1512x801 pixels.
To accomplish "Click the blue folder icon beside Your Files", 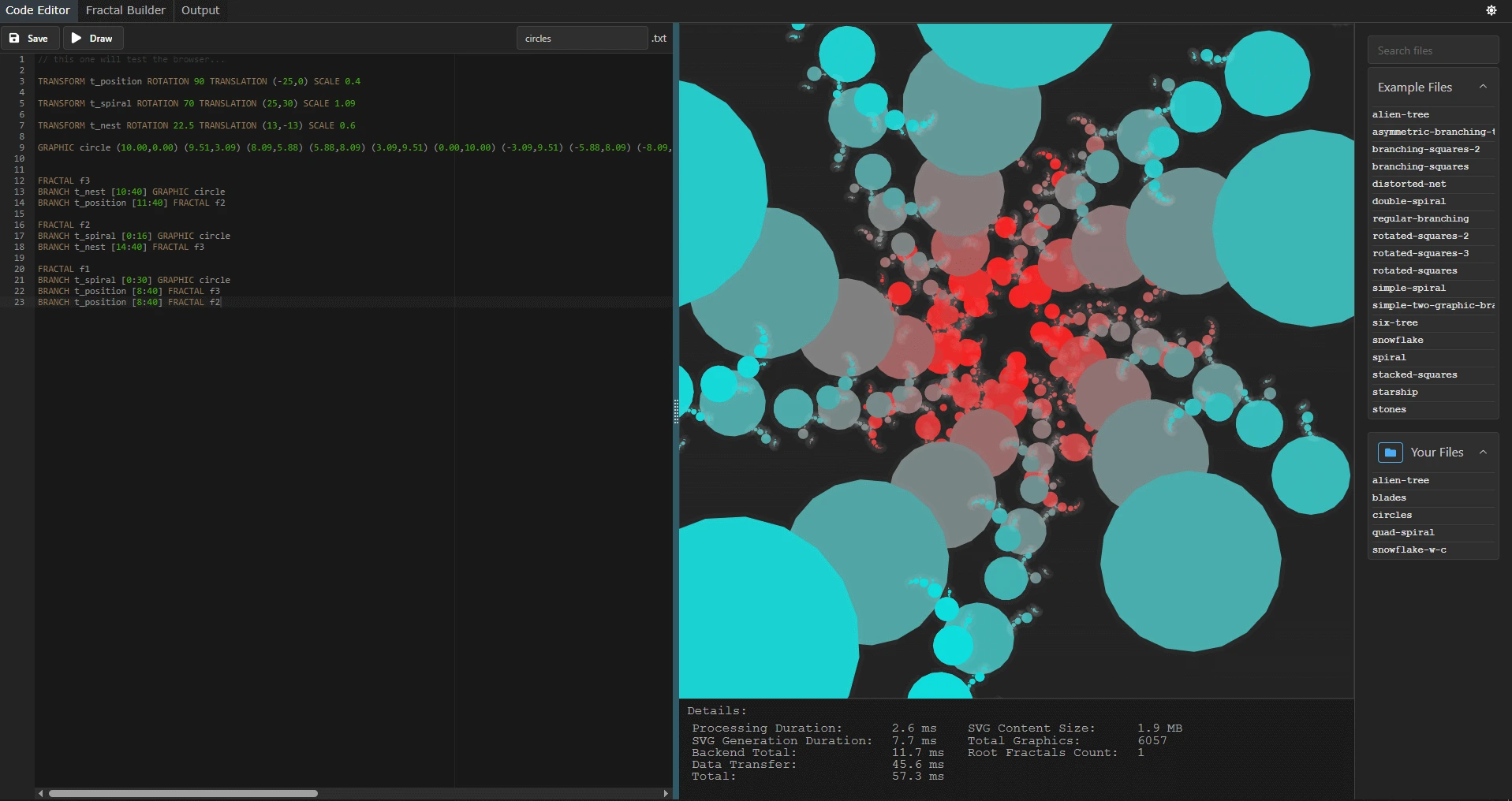I will click(1391, 452).
